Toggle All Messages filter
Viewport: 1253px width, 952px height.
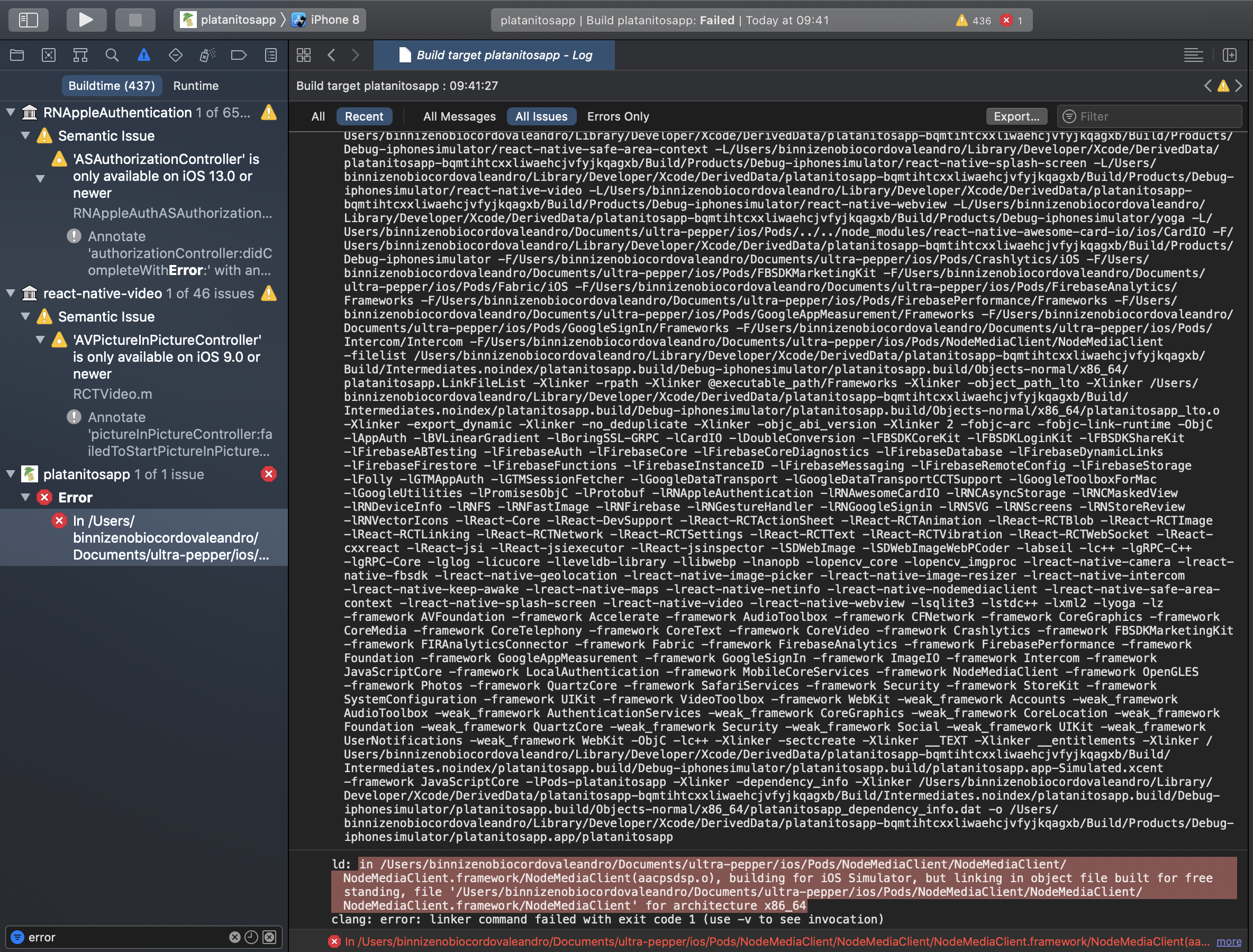click(x=459, y=116)
